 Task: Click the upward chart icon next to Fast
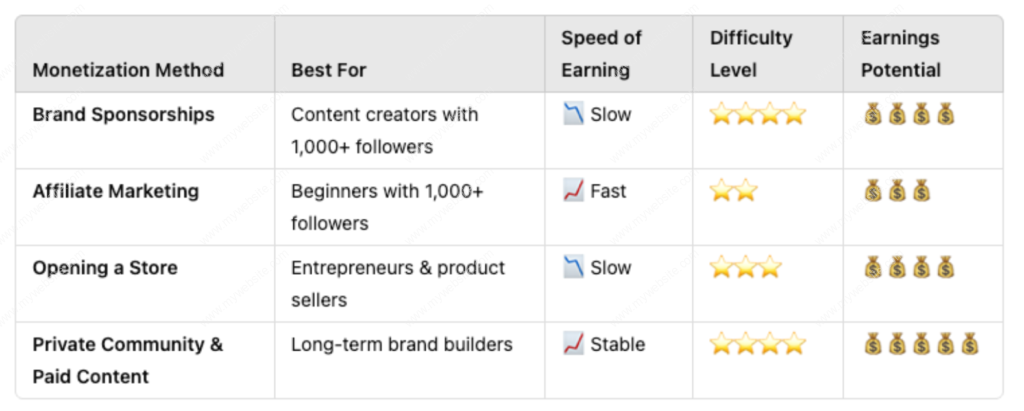tap(573, 191)
